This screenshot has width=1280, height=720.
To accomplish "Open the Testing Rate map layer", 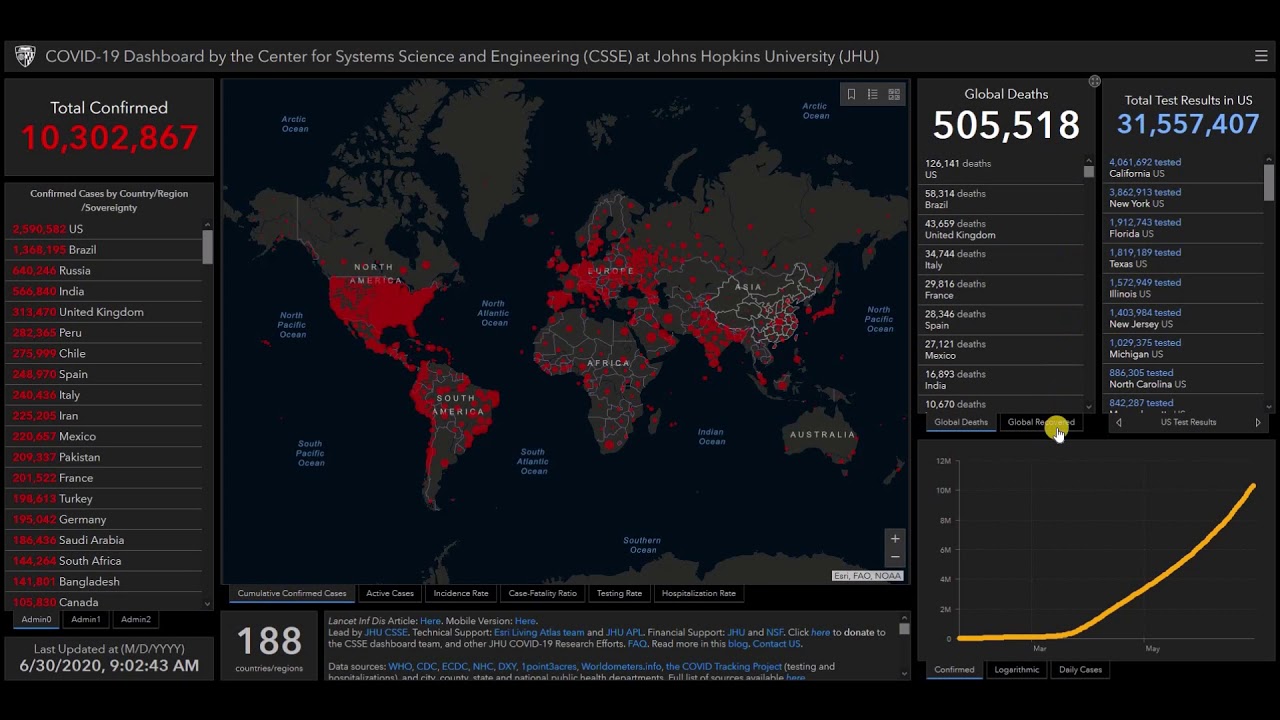I will [x=619, y=593].
